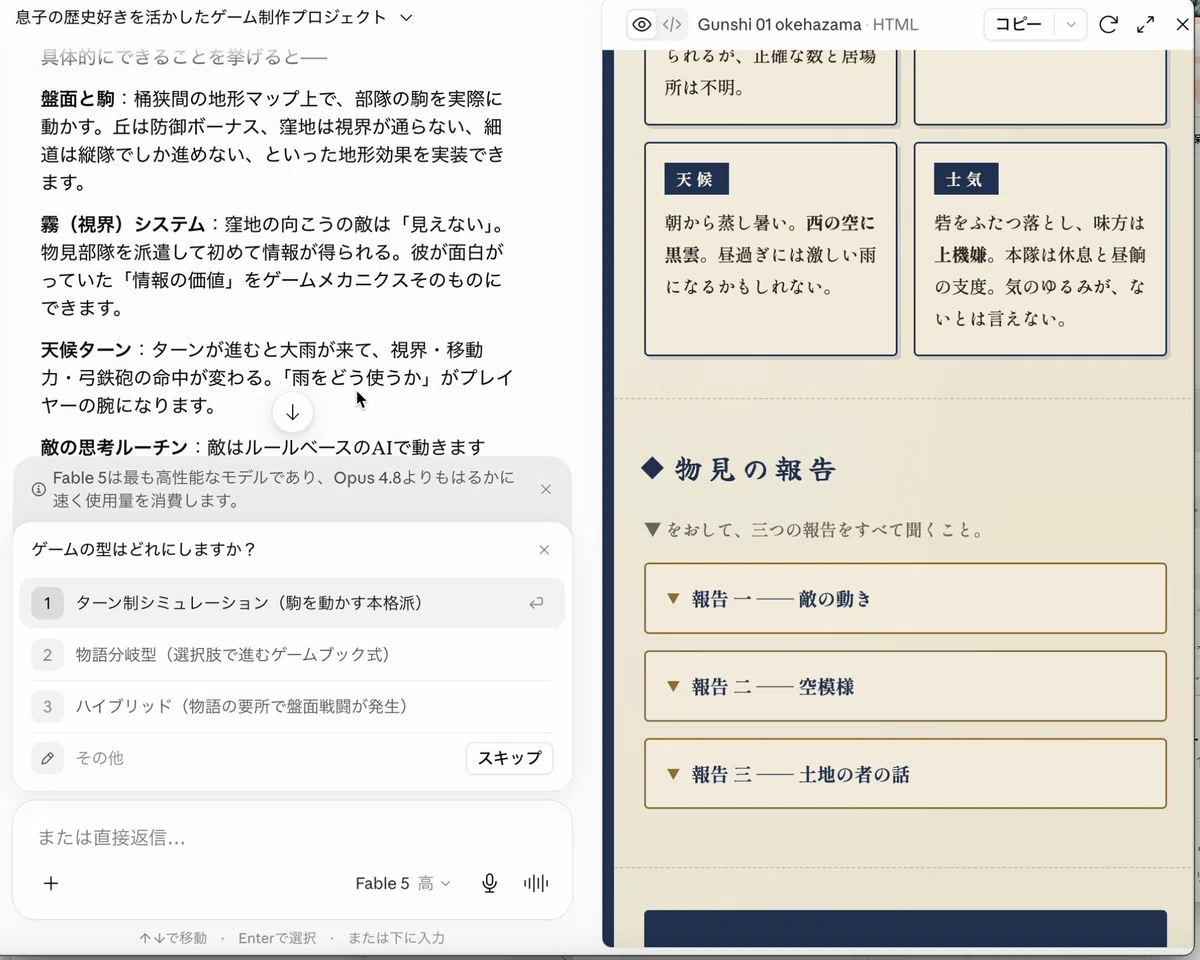Expand 報告 三 — 土地の者の話
1200x960 pixels.
tap(906, 774)
